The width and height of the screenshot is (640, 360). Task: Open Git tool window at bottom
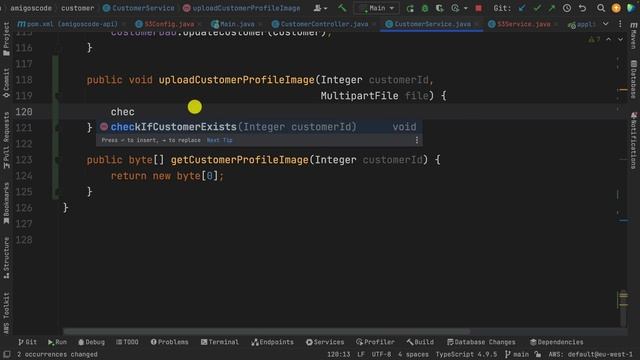click(27, 342)
